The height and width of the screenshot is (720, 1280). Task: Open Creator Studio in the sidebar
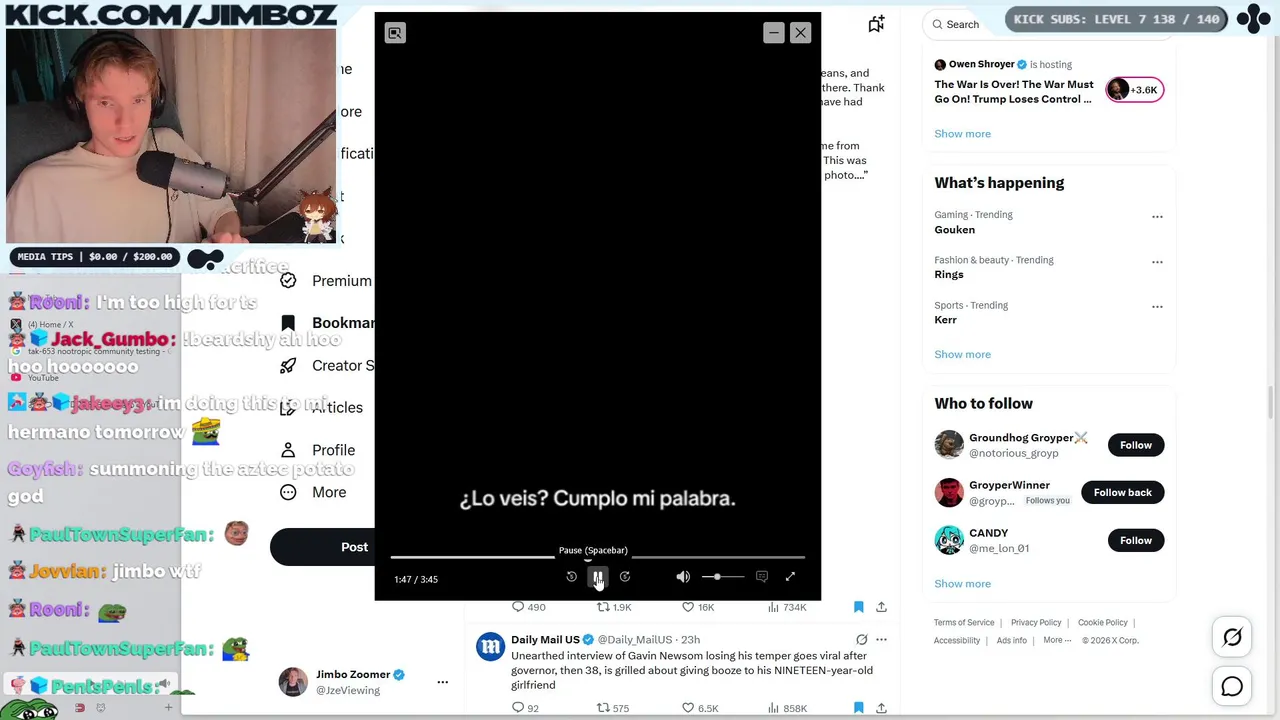tap(328, 366)
